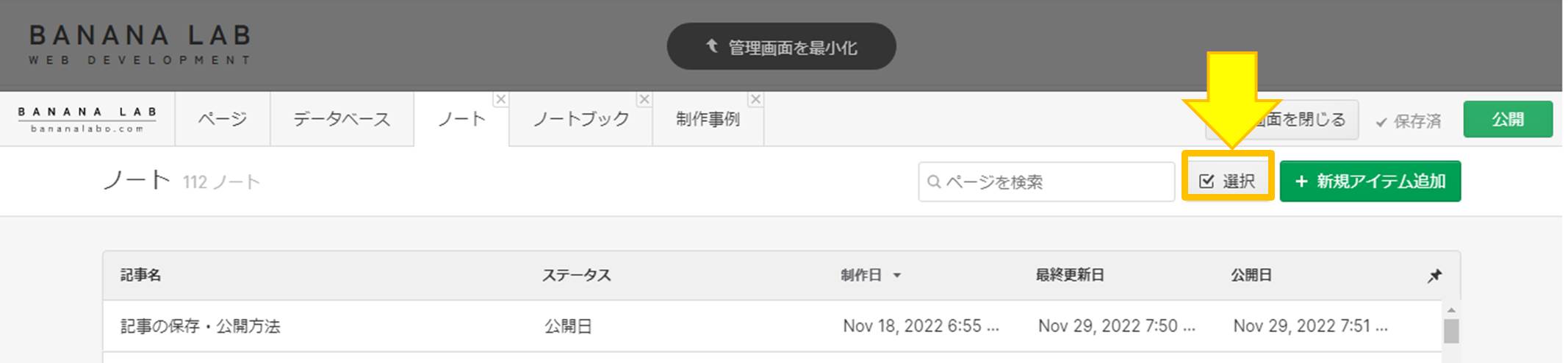Click the large BANANA LAB header logo
This screenshot has height=363, width=1568.
(140, 46)
